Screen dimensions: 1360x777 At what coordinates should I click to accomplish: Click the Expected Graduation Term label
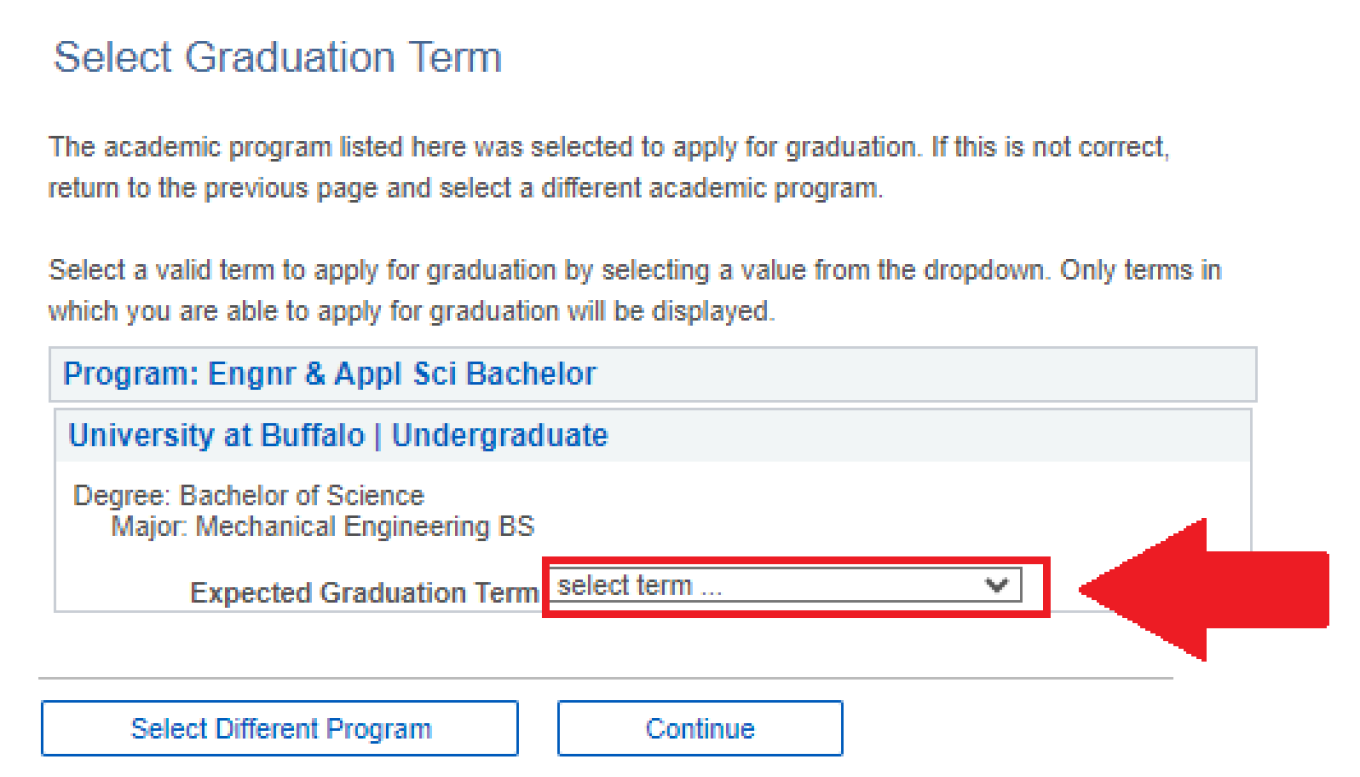click(x=364, y=593)
